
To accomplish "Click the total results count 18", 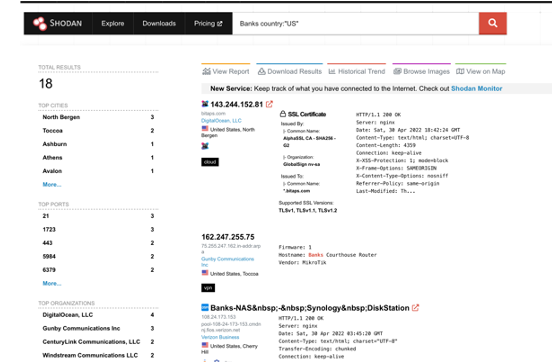I will [46, 84].
